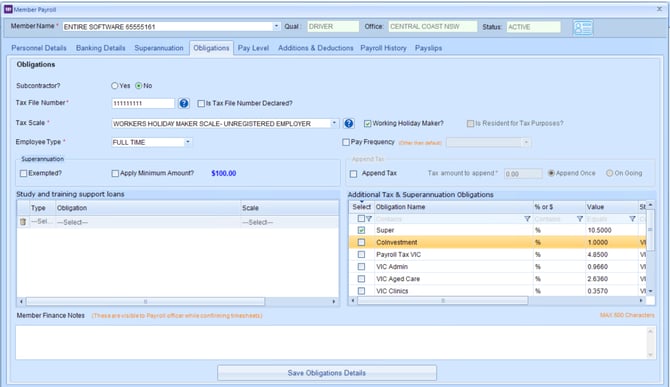This screenshot has width=670, height=387.
Task: Click the VIC Aged Care row name
Action: coord(398,279)
